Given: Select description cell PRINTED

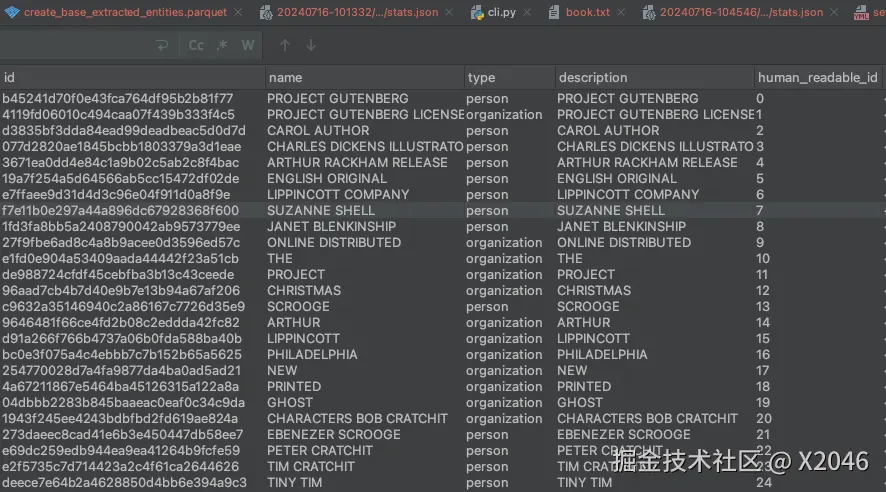Looking at the screenshot, I should click(x=584, y=386).
